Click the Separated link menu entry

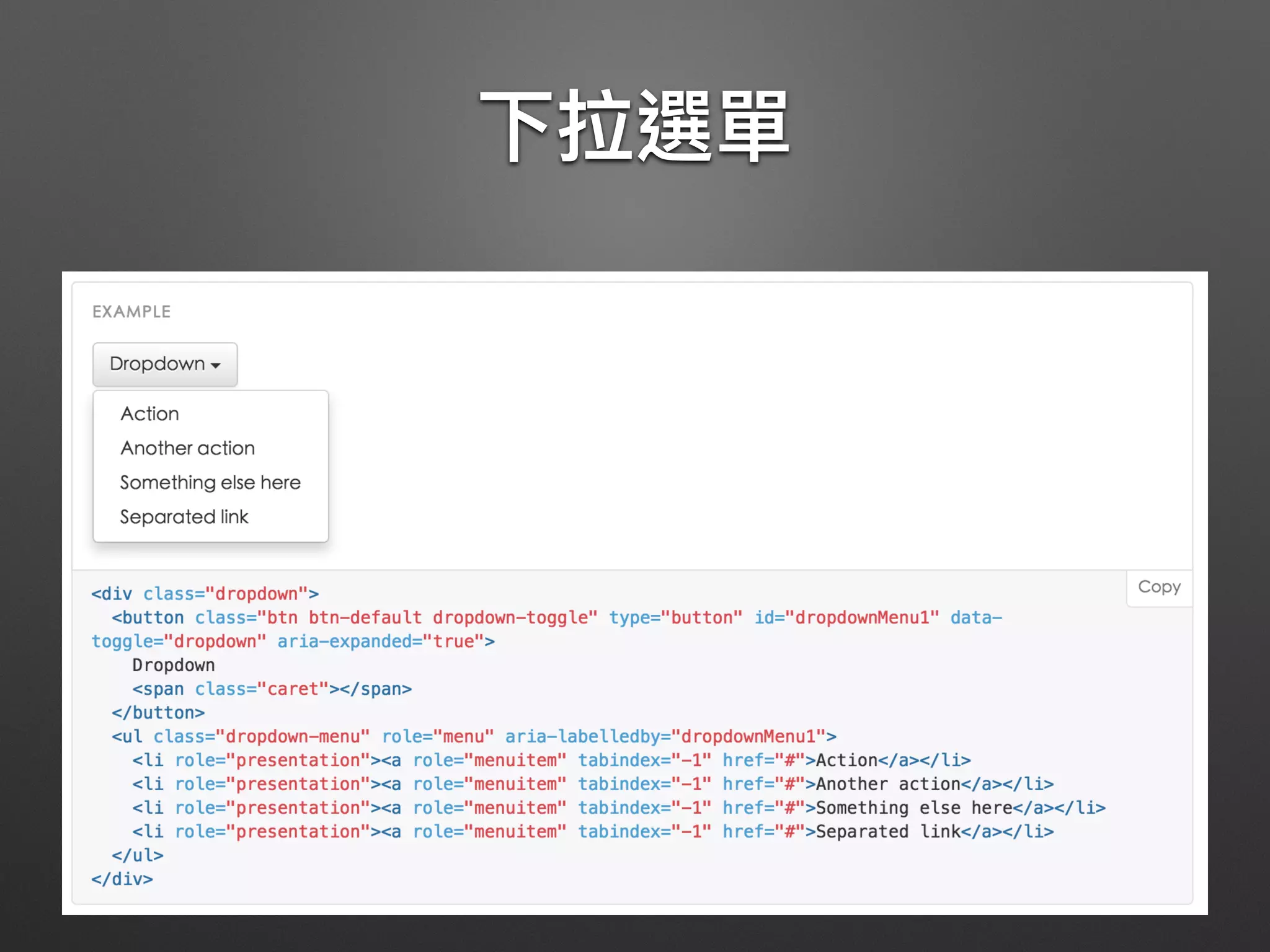point(184,517)
